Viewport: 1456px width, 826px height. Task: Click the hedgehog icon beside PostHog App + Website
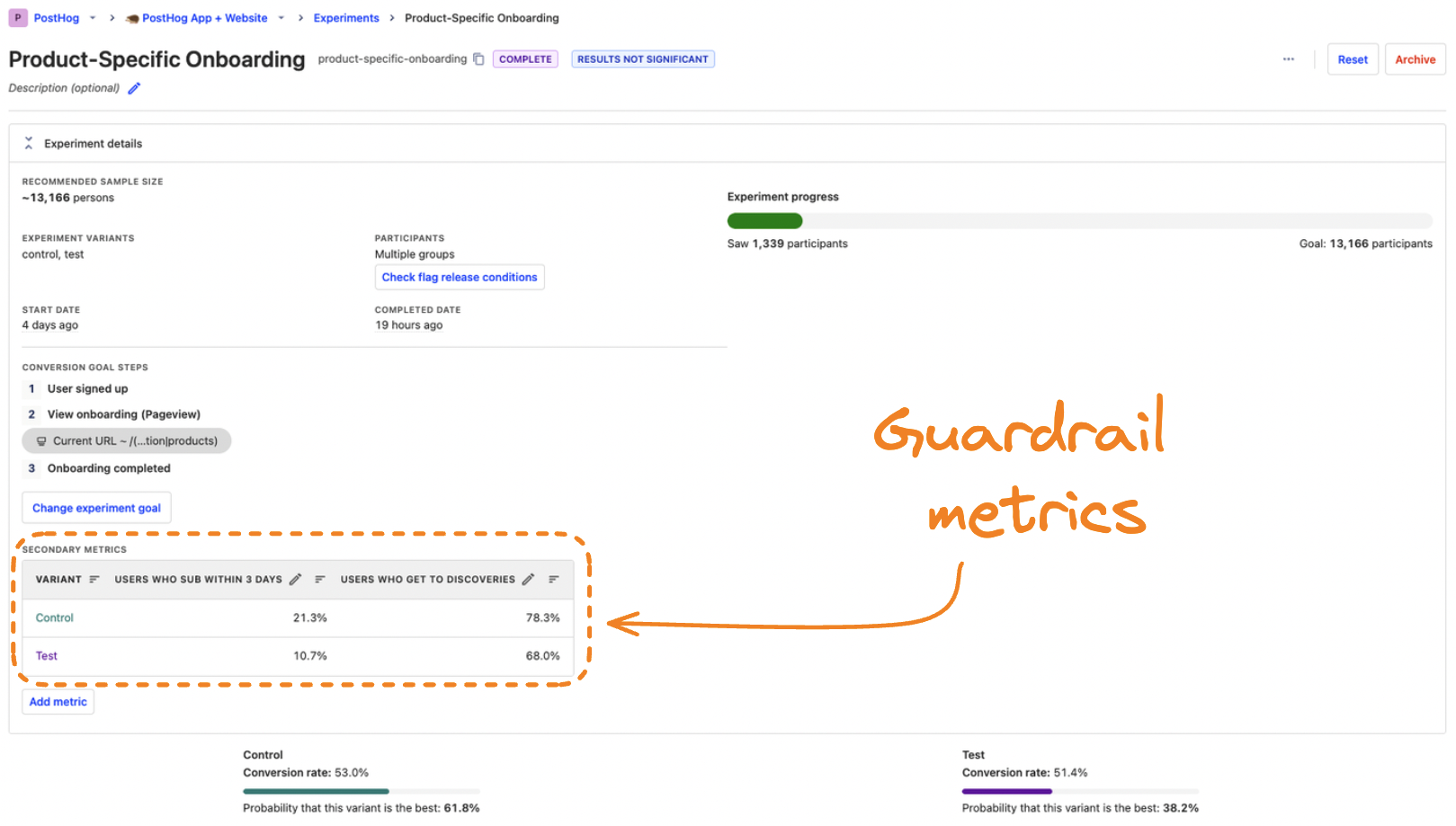pyautogui.click(x=133, y=17)
